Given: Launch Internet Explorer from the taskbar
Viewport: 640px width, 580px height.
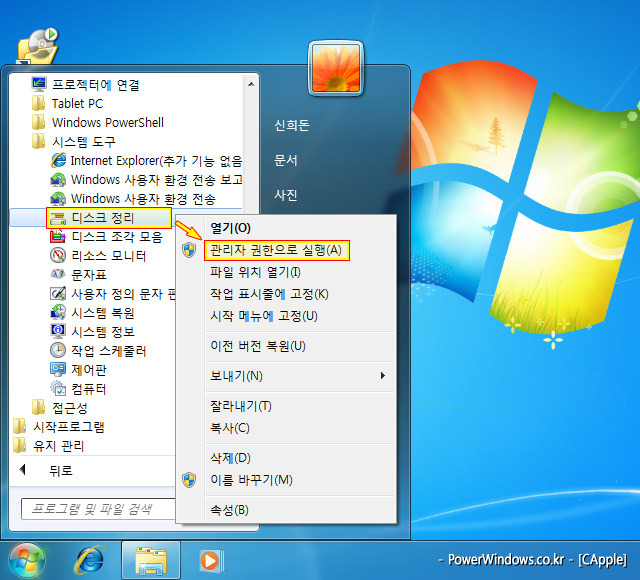Looking at the screenshot, I should pyautogui.click(x=89, y=560).
